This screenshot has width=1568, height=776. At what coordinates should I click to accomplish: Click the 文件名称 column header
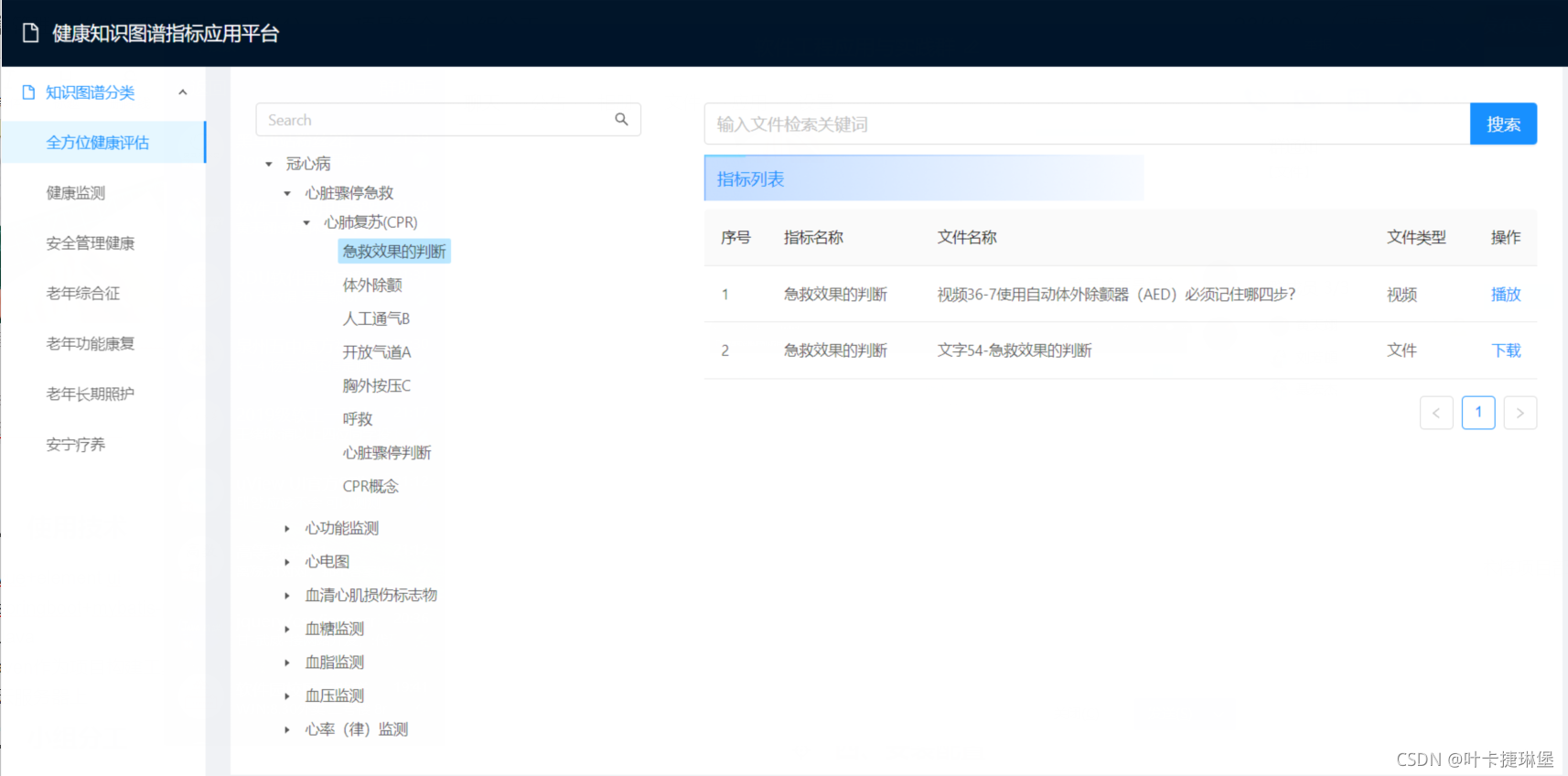click(x=967, y=238)
